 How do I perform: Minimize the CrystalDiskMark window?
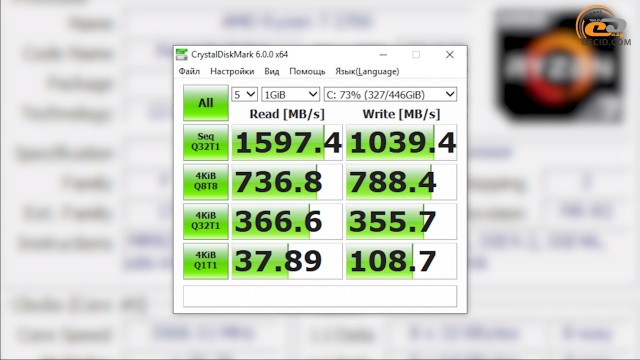pyautogui.click(x=383, y=55)
